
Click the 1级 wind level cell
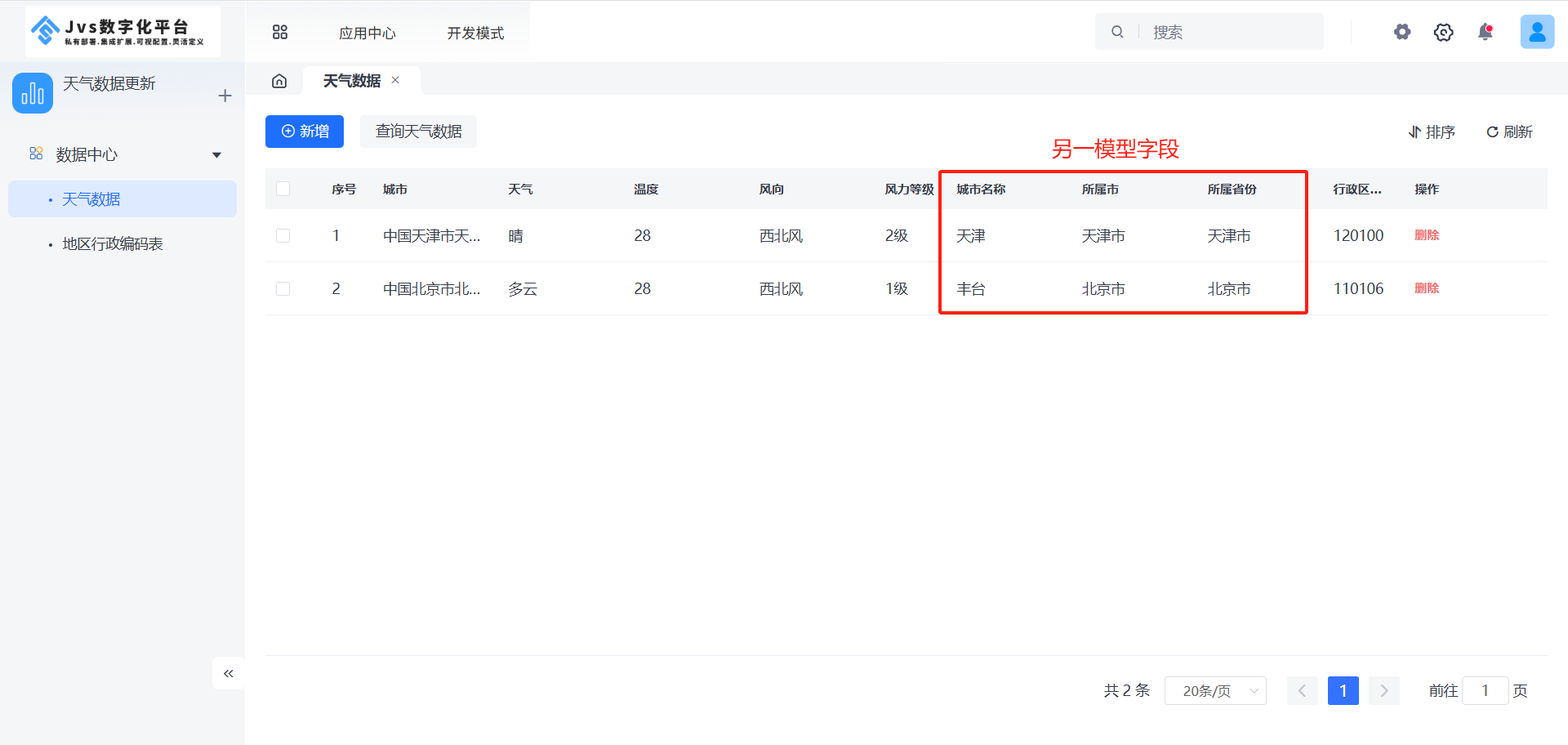(896, 288)
